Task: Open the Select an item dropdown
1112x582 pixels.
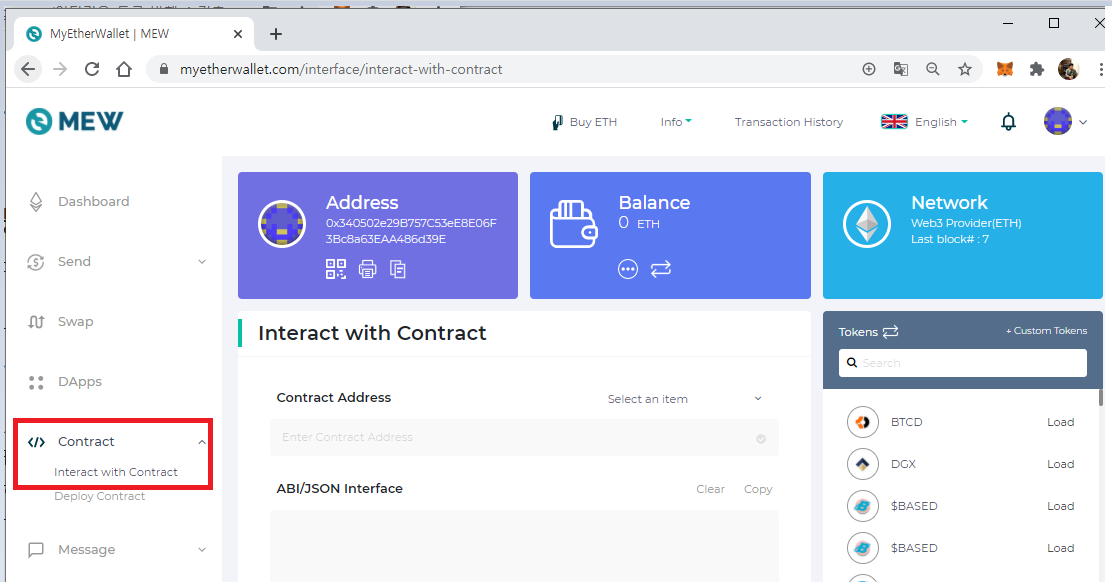Action: point(684,399)
